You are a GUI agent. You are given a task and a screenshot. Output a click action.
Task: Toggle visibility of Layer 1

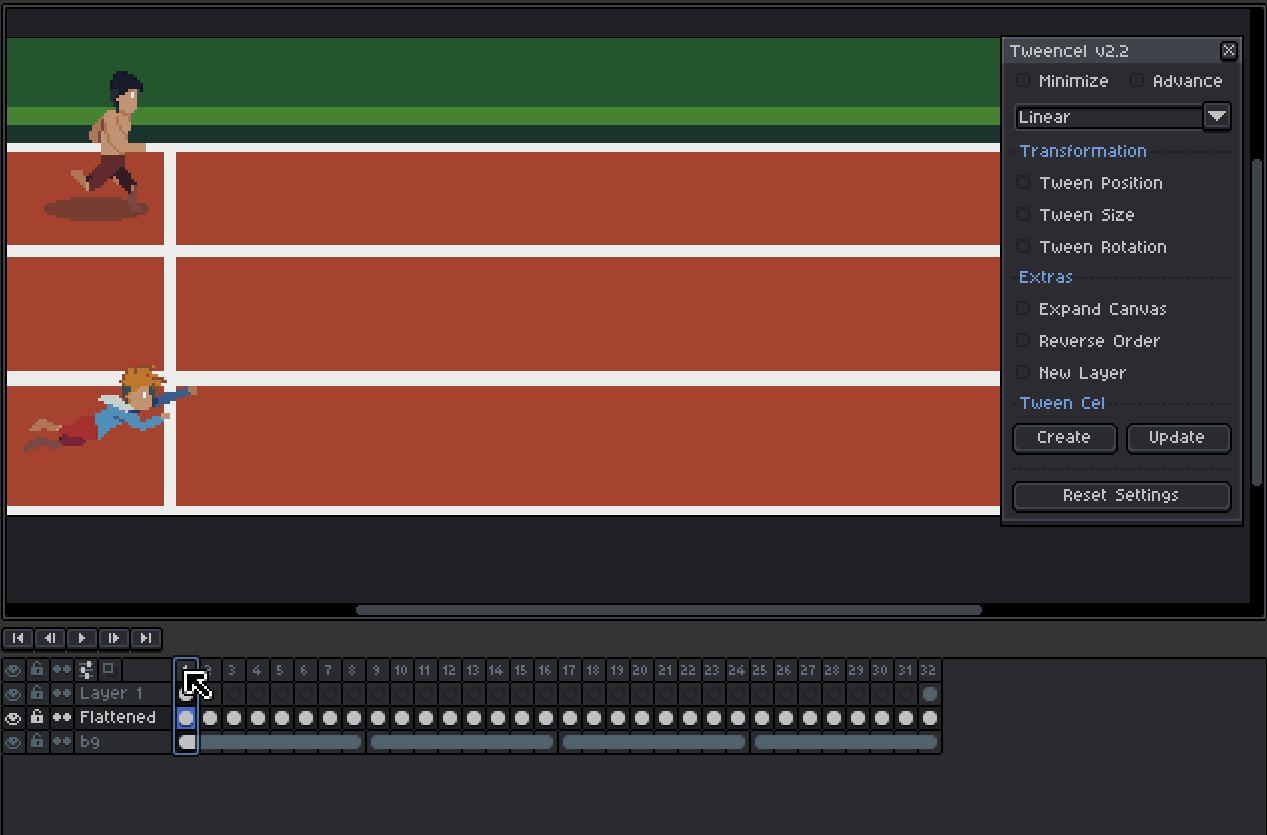14,693
